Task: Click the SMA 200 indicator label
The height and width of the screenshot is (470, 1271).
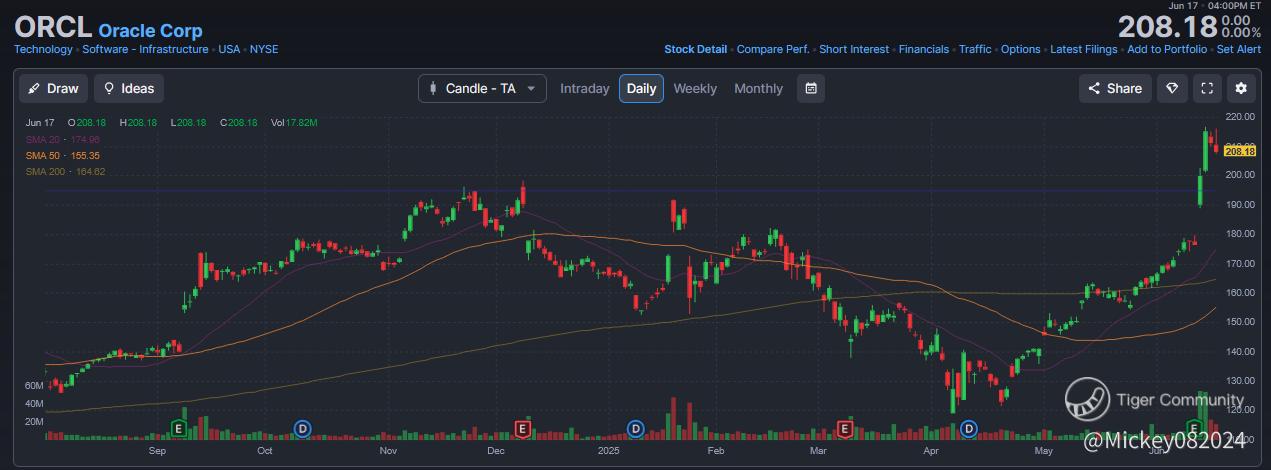Action: [x=66, y=172]
